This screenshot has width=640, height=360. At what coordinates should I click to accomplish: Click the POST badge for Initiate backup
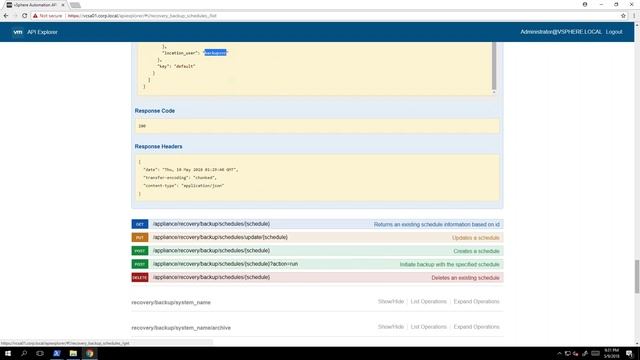140,264
